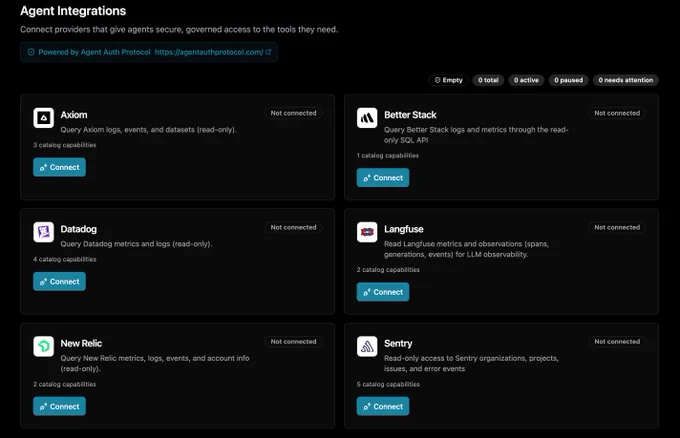
Task: Click Axiom's Not connected status badge
Action: tap(293, 113)
